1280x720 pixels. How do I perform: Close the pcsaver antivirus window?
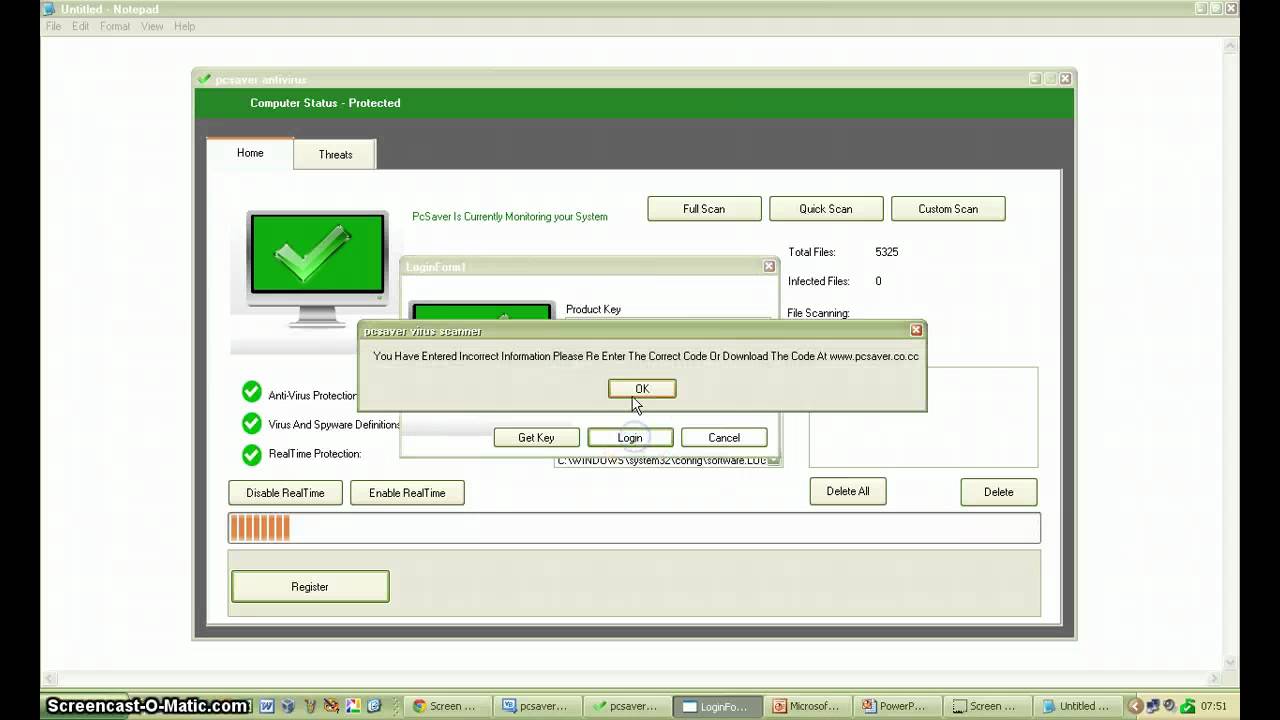pos(1066,78)
